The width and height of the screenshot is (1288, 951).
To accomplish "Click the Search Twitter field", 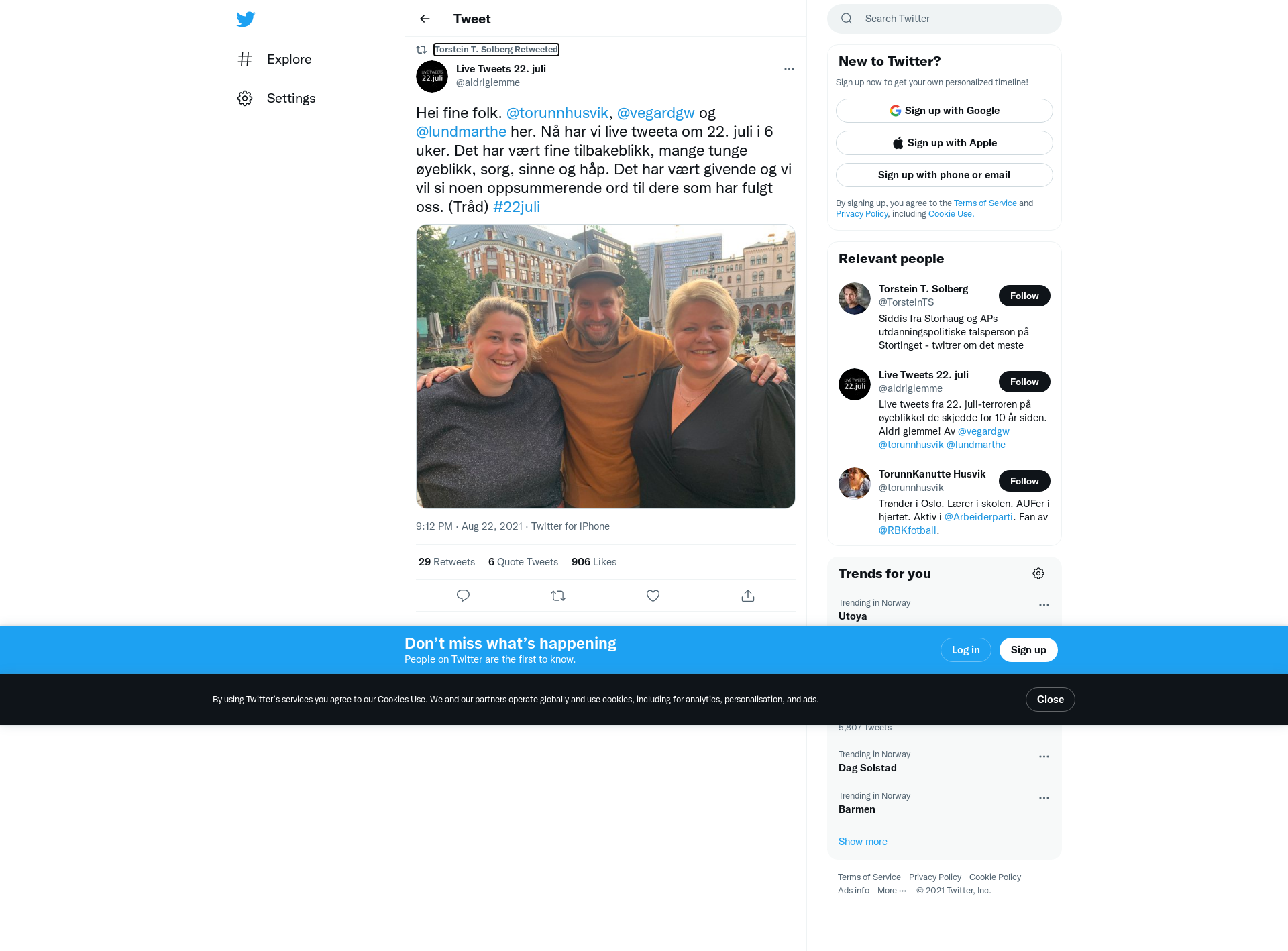I will 945,19.
